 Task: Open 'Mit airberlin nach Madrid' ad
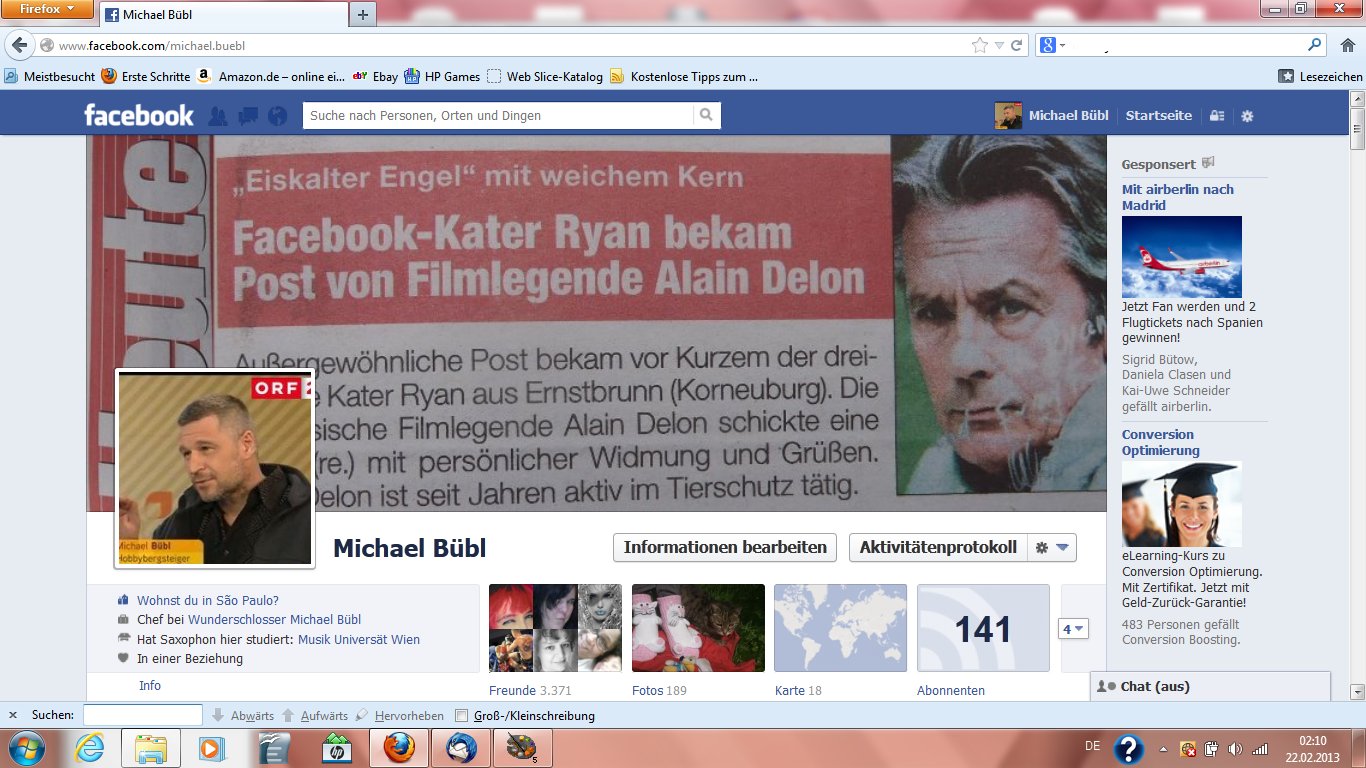click(1178, 197)
